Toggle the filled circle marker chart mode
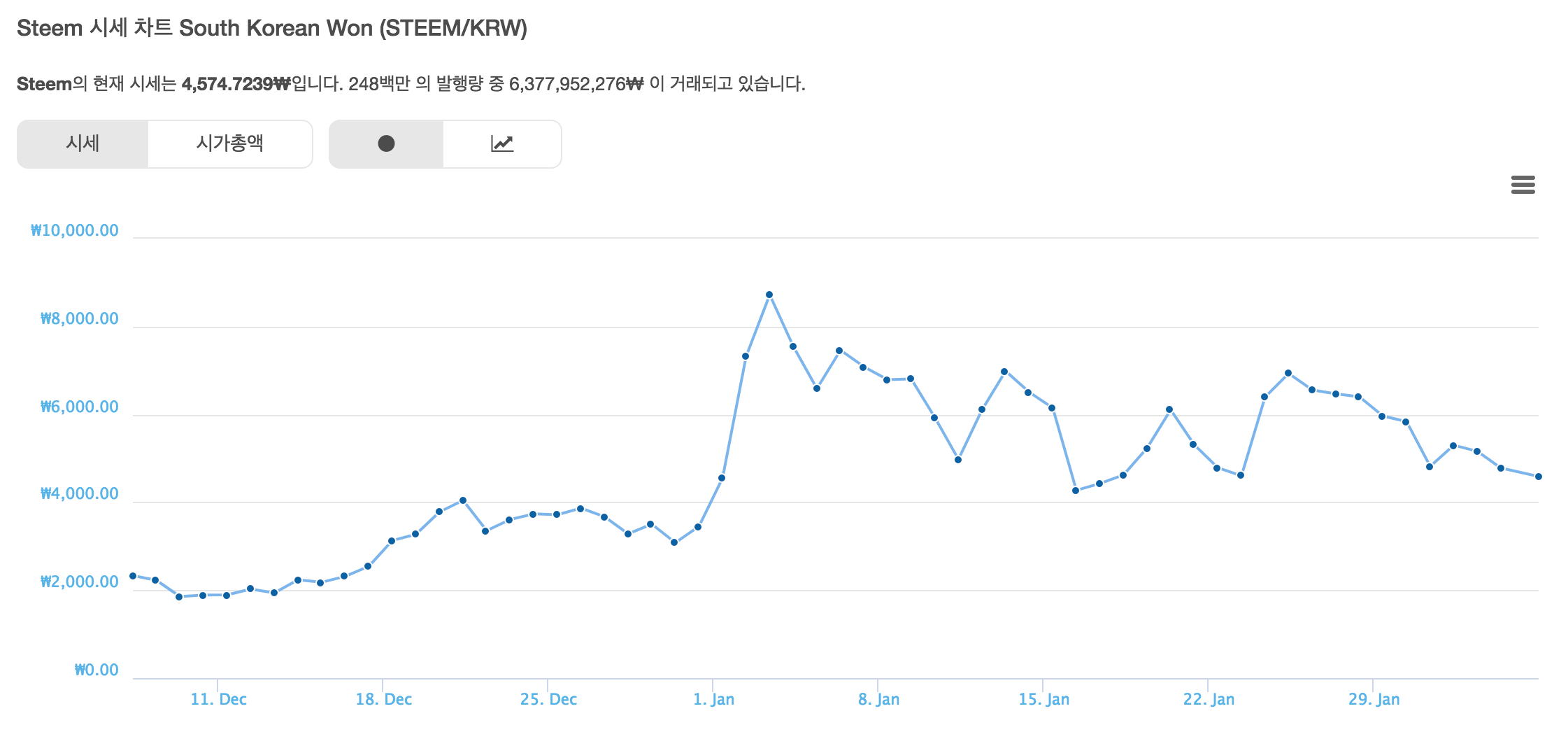Image resolution: width=1568 pixels, height=739 pixels. (386, 143)
